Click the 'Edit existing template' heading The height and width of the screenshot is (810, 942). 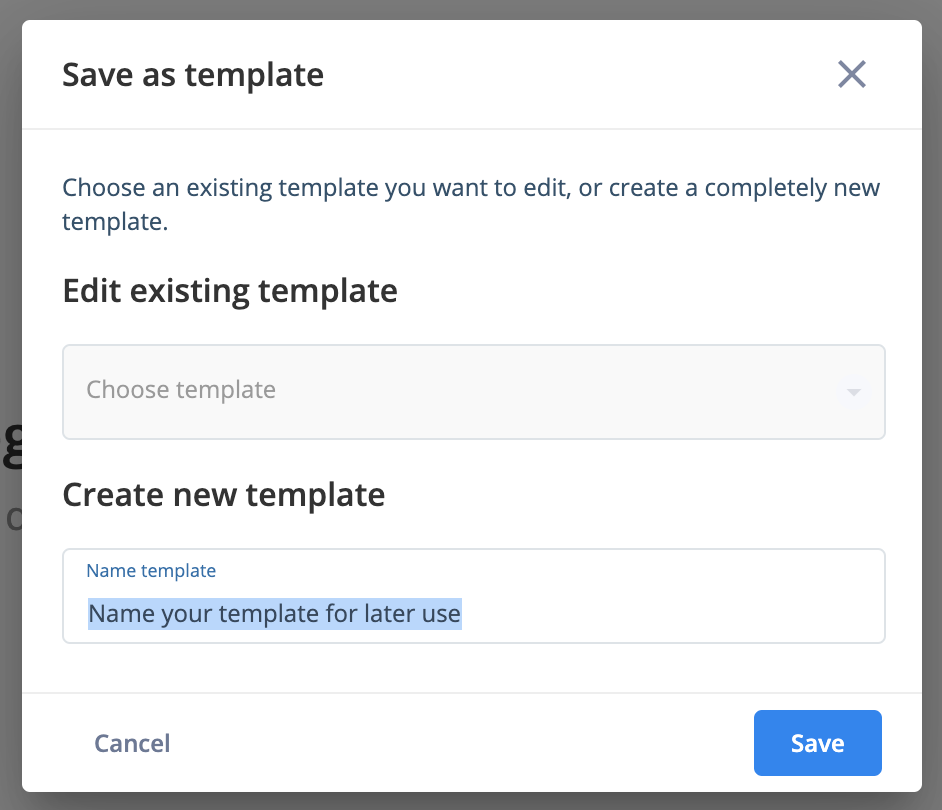coord(230,291)
